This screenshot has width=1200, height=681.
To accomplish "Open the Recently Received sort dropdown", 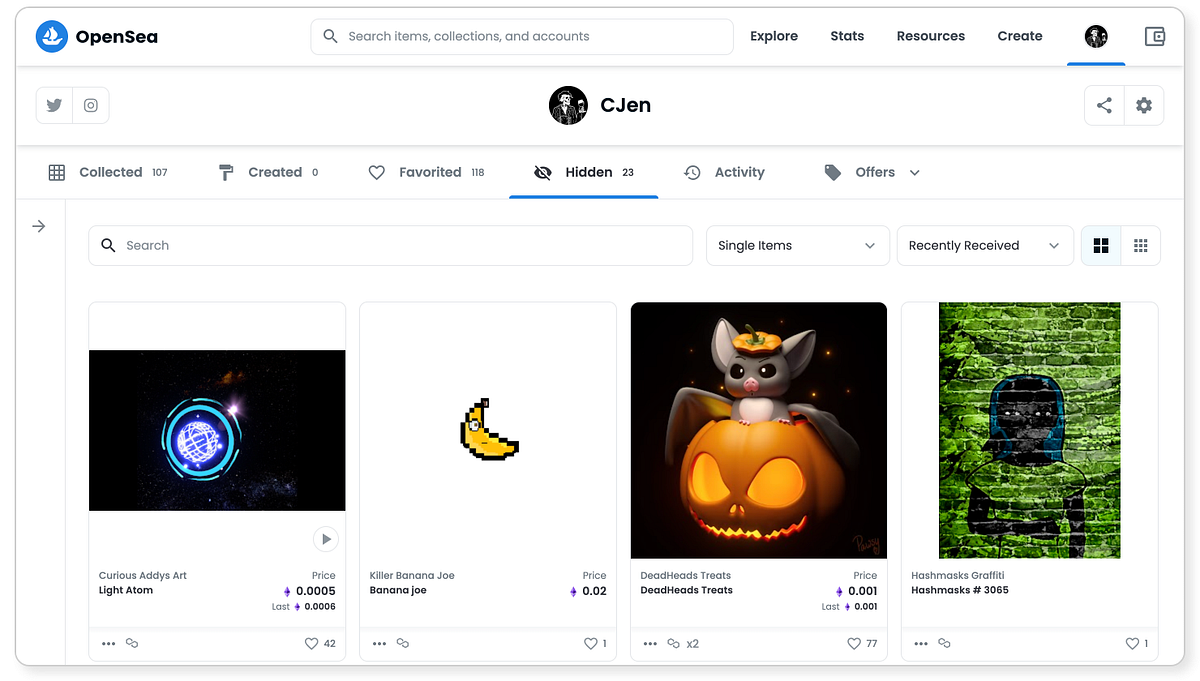I will (x=984, y=245).
